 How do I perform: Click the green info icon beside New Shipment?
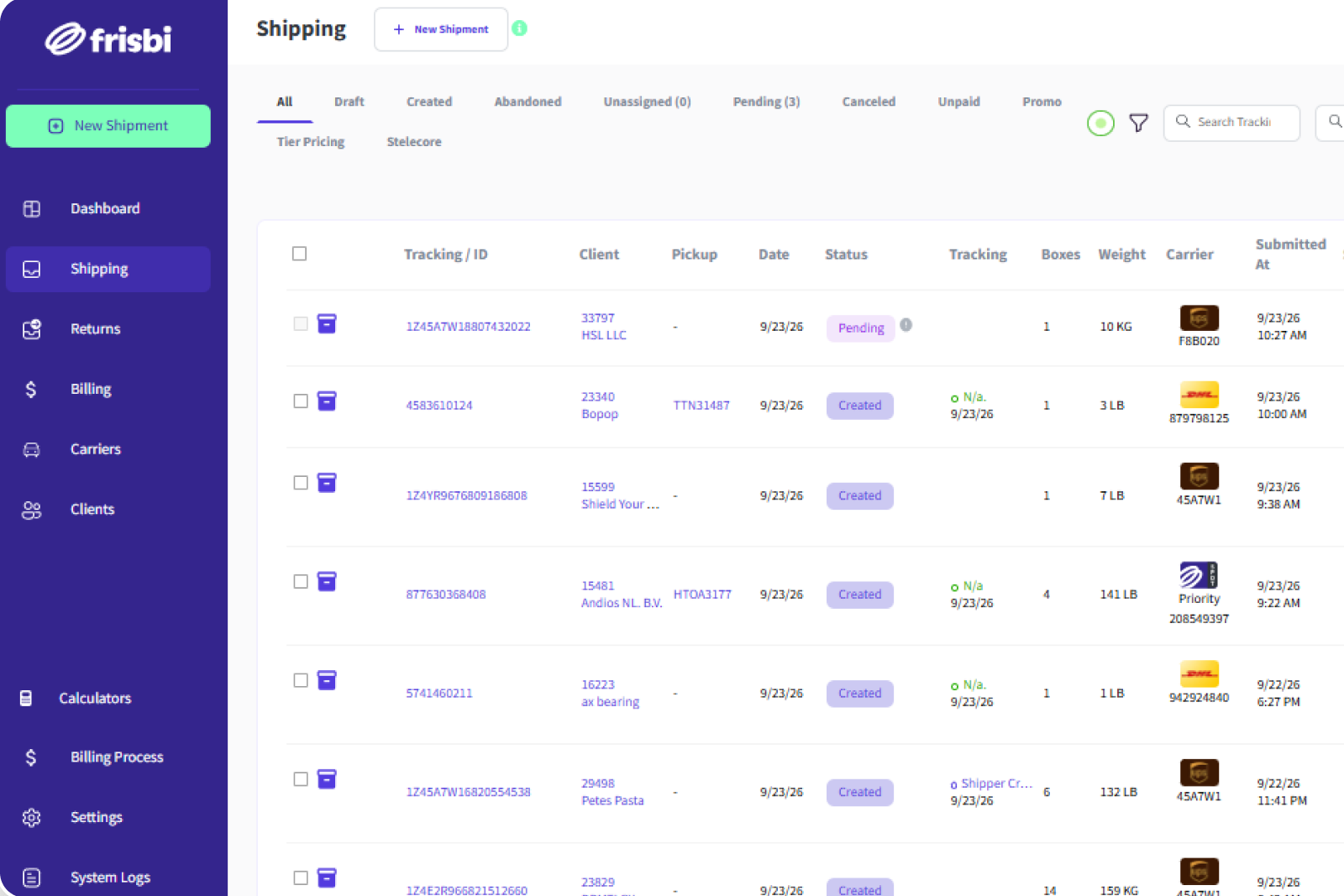click(520, 29)
